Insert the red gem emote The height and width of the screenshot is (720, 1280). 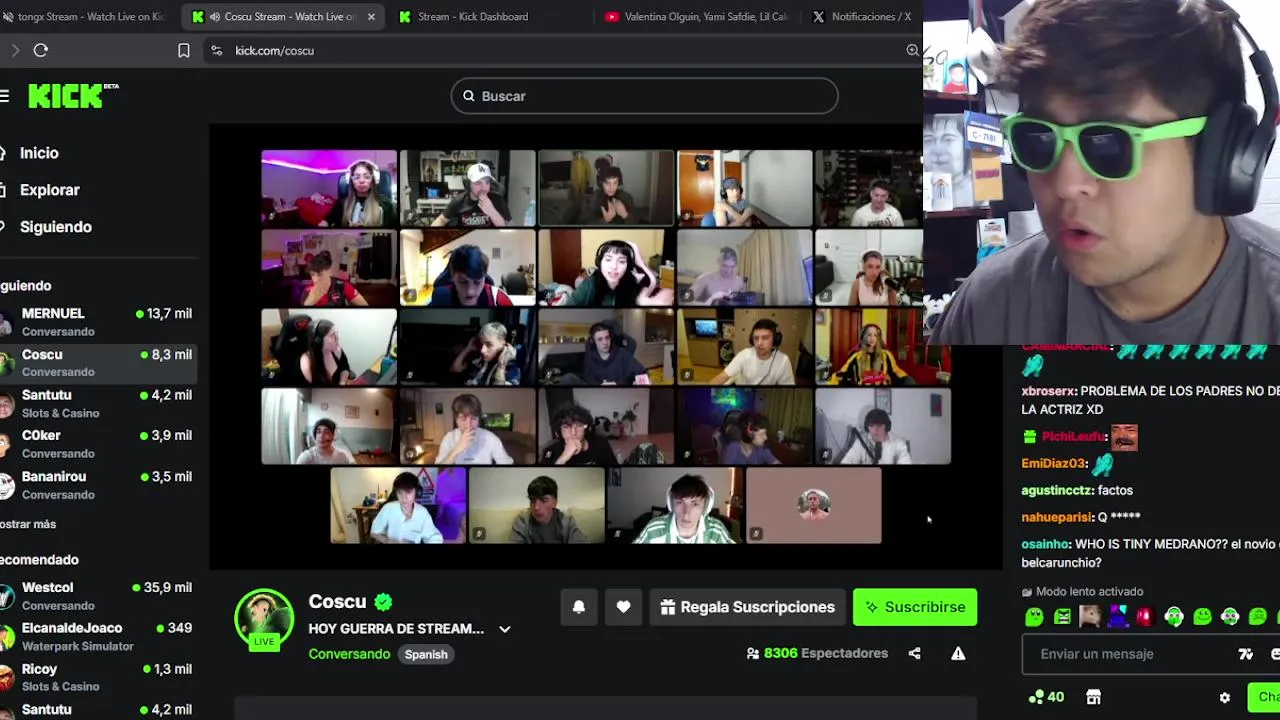[1145, 617]
